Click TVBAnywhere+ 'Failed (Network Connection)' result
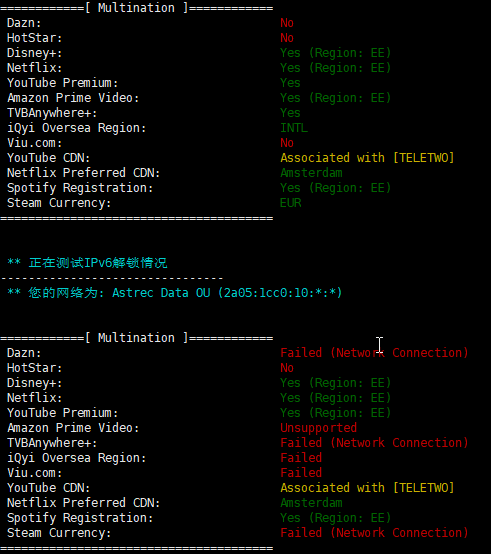The height and width of the screenshot is (554, 491). click(374, 443)
